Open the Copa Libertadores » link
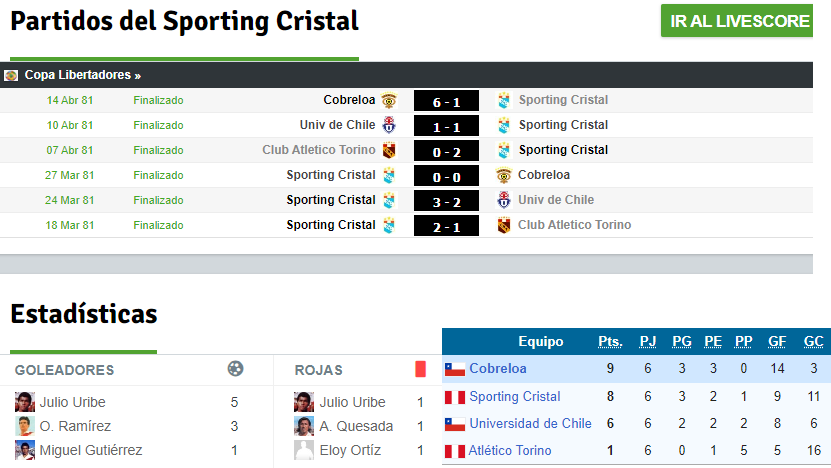Viewport: 831px width, 468px height. coord(83,75)
